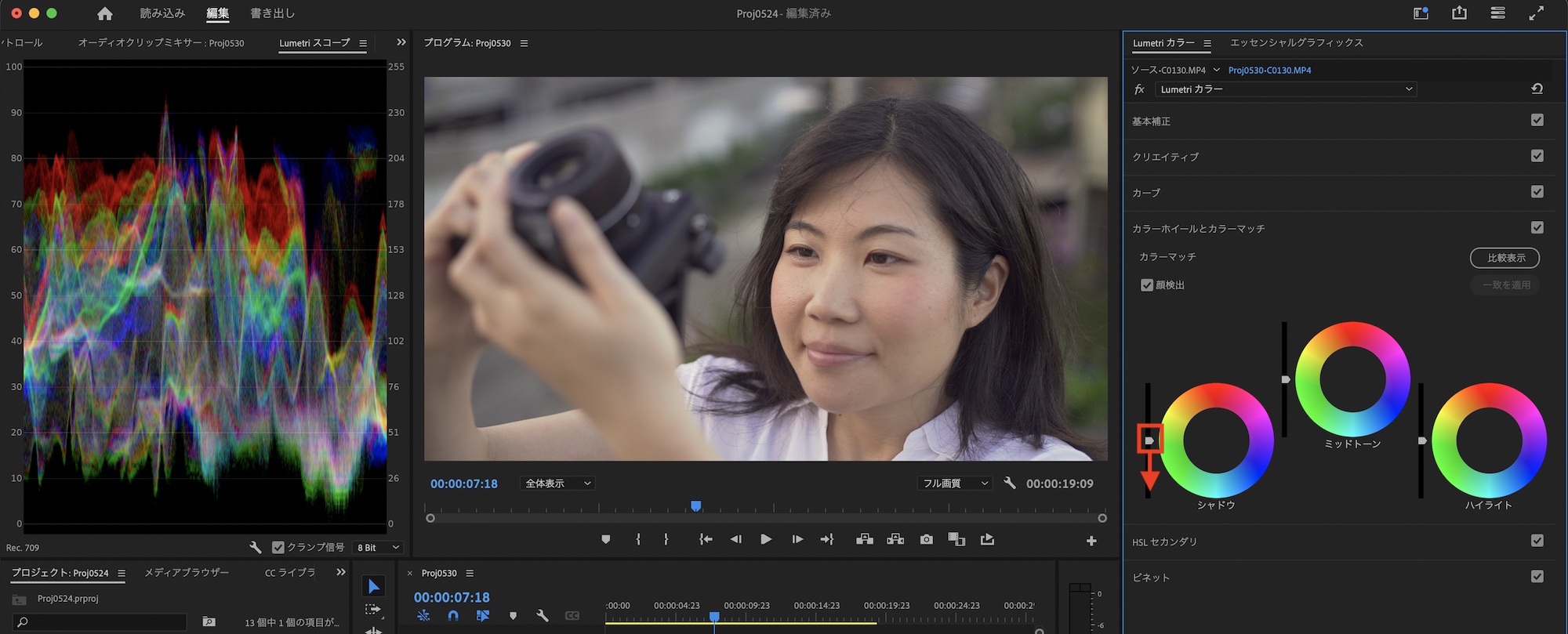This screenshot has height=634, width=1568.
Task: Open program monitor settings wrench
Action: [x=1010, y=484]
